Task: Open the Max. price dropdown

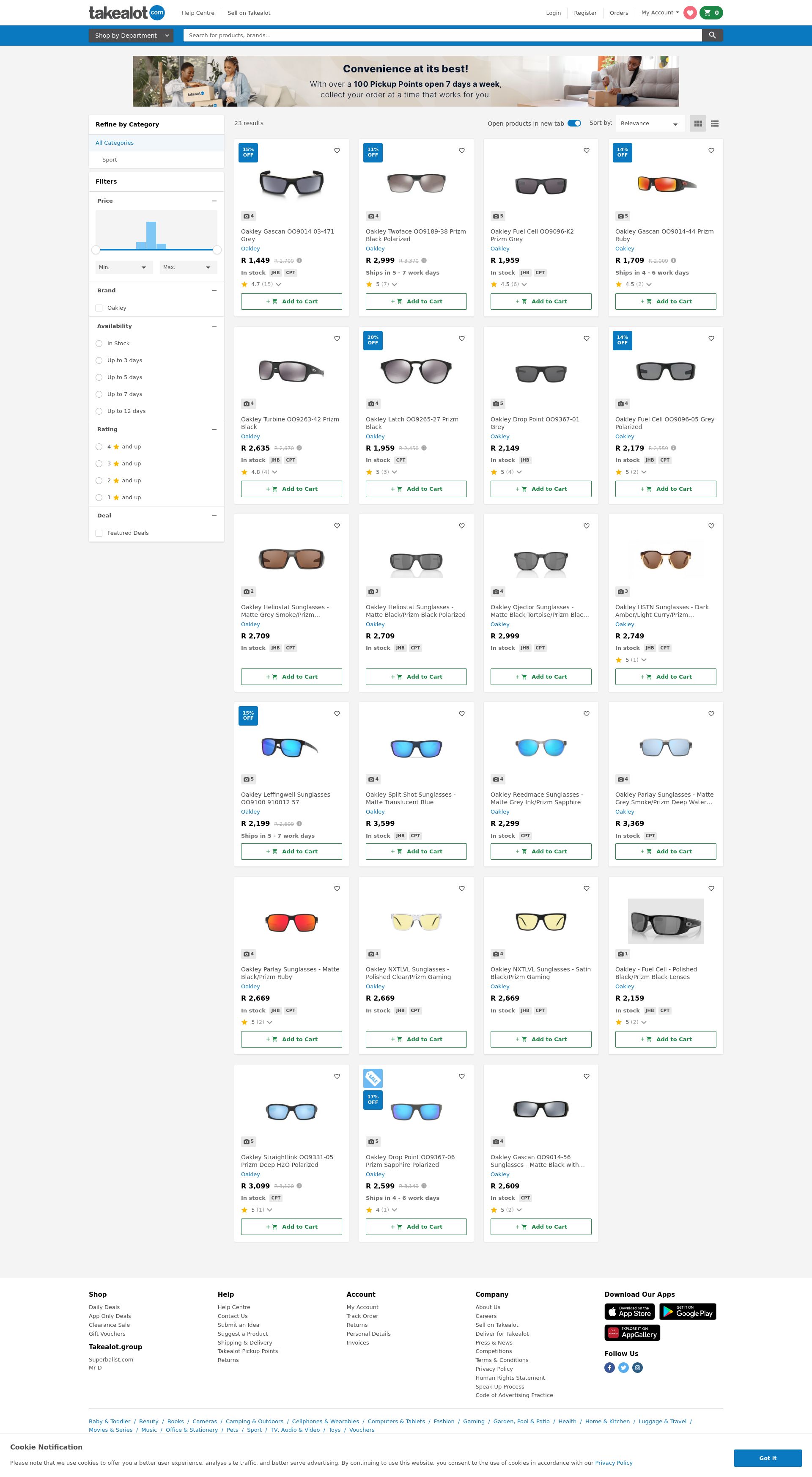Action: (188, 267)
